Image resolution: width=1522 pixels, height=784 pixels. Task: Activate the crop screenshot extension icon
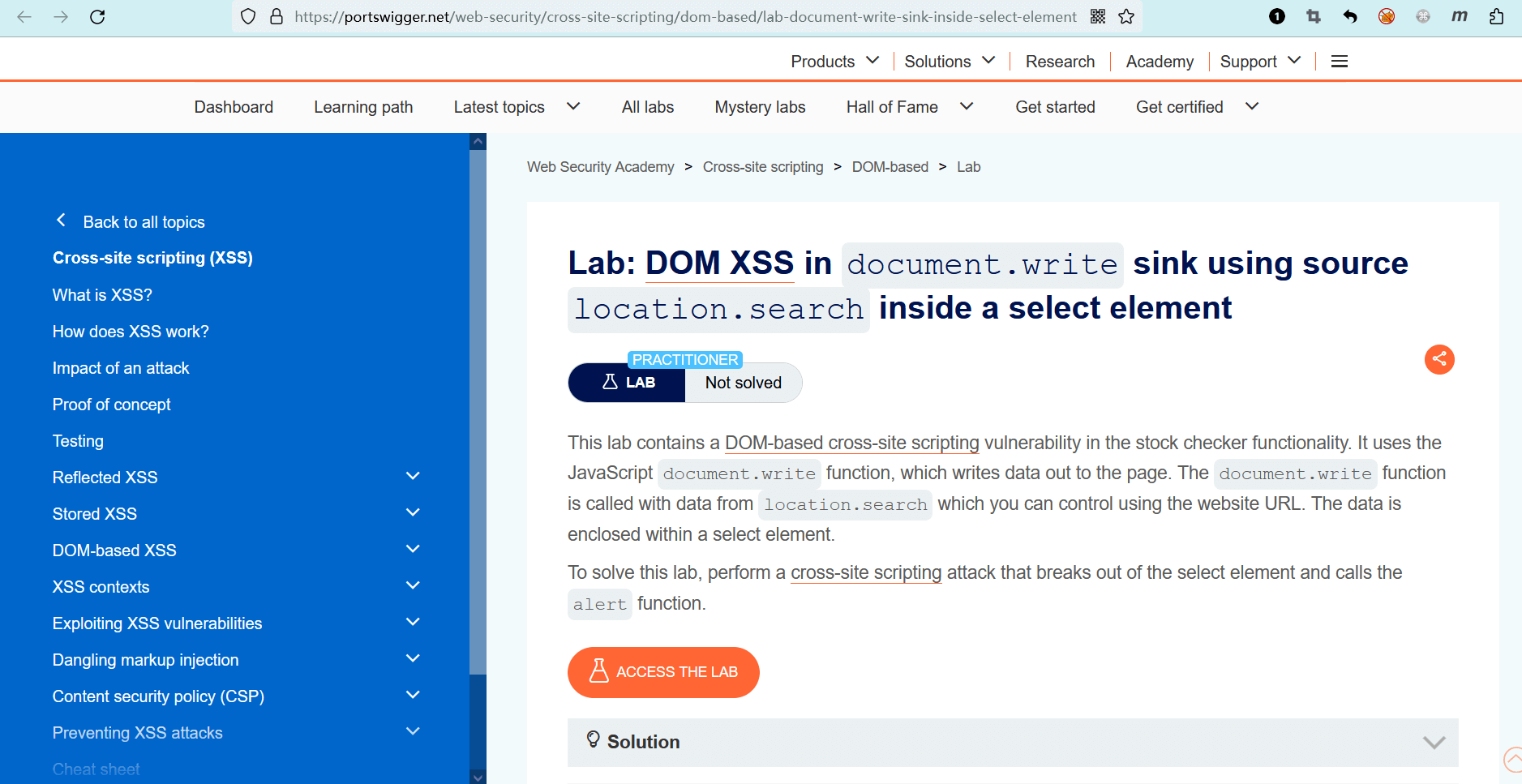[x=1314, y=16]
